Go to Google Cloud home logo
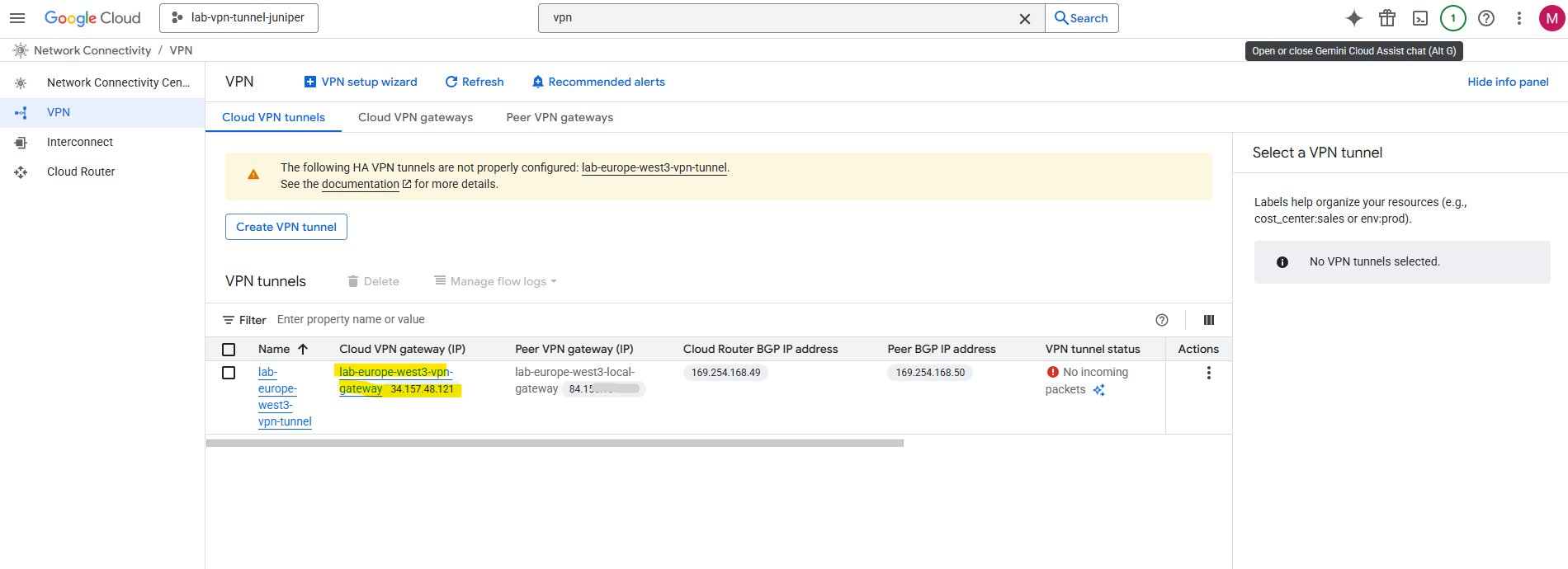 click(x=92, y=18)
